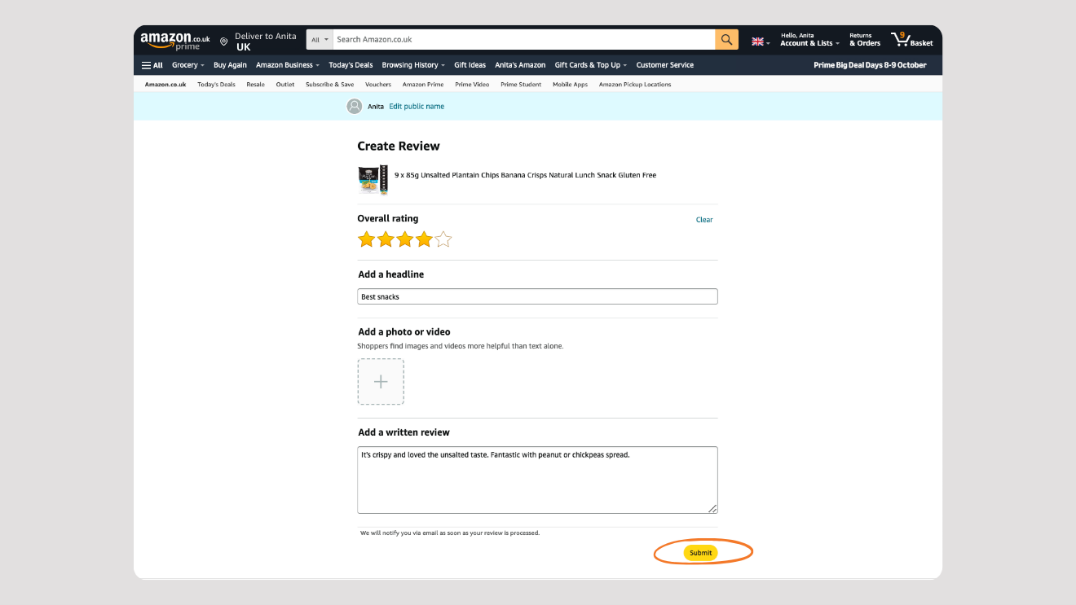Open the All search category dropdown

point(319,40)
